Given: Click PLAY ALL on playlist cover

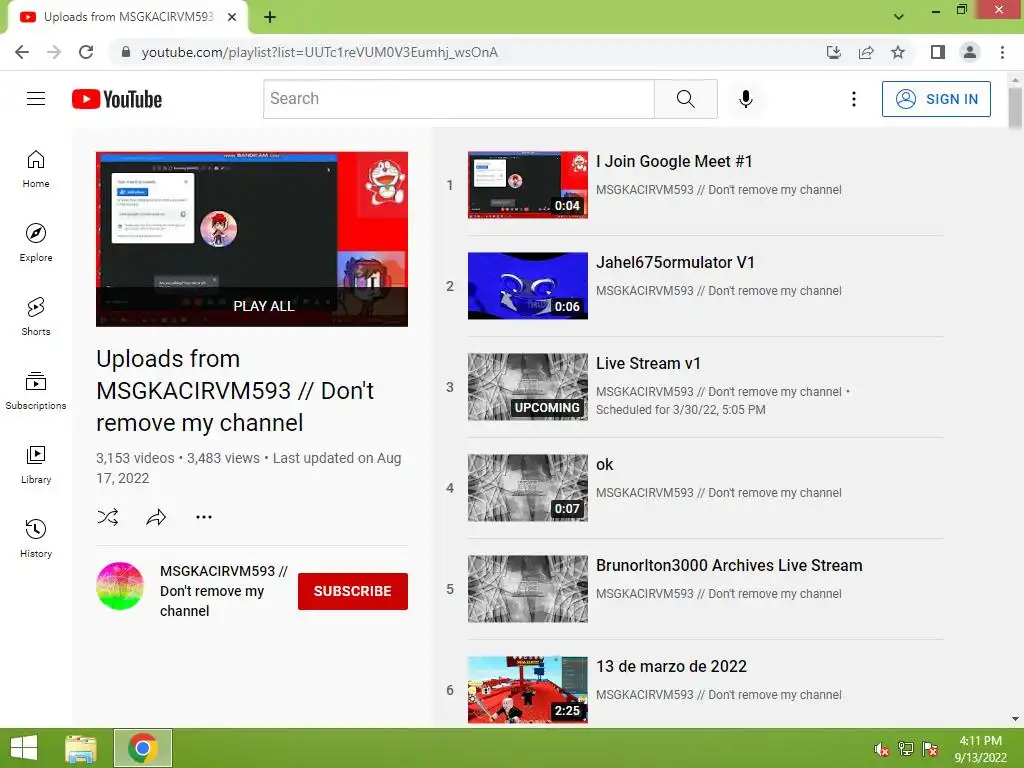Looking at the screenshot, I should tap(264, 306).
